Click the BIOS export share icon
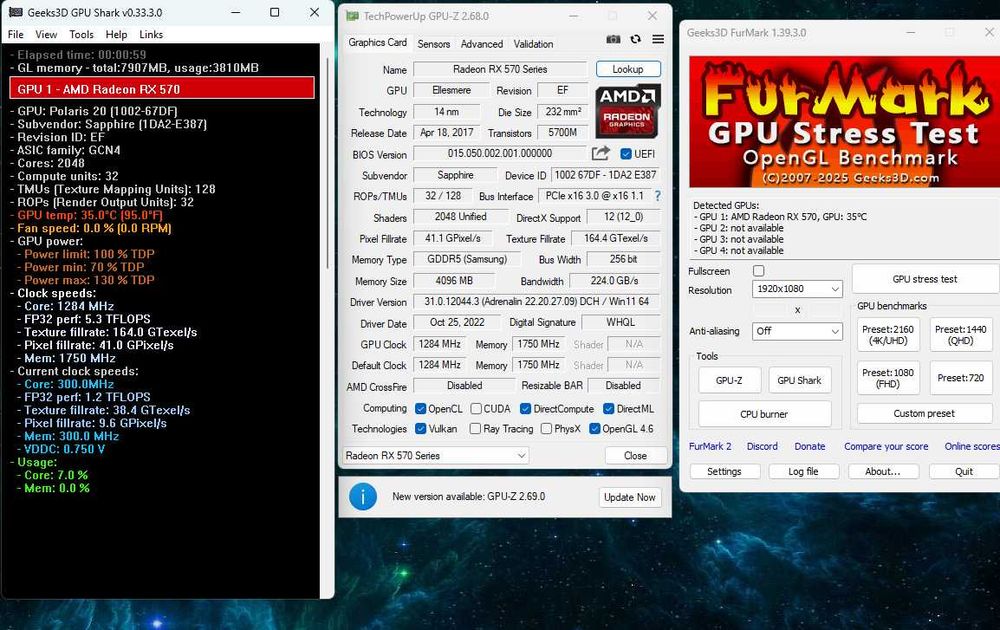1000x630 pixels. (x=600, y=153)
